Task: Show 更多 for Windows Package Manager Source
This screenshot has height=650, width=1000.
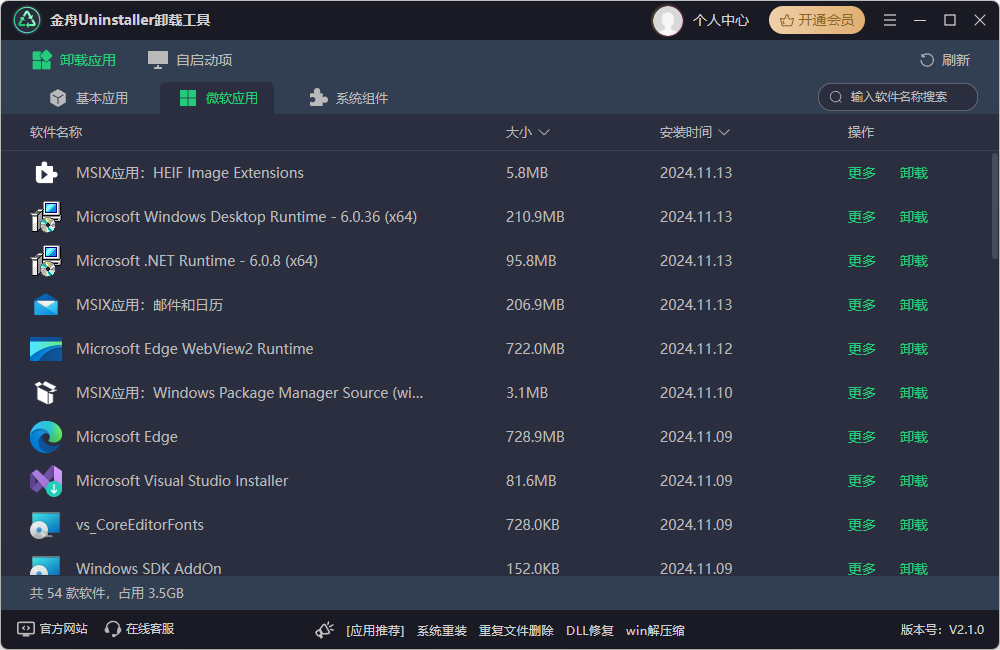Action: [x=862, y=393]
